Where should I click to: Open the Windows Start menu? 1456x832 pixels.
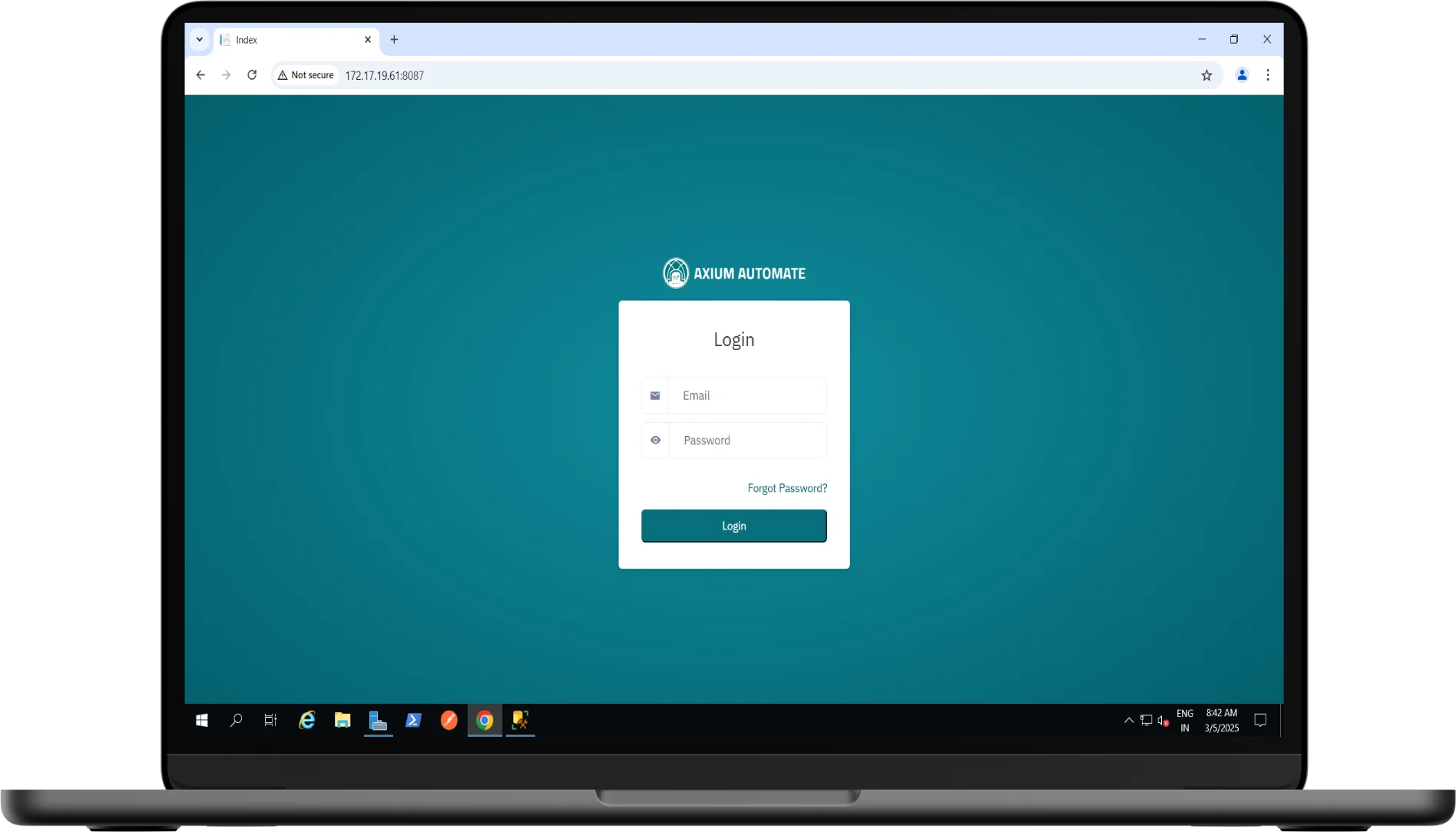202,721
